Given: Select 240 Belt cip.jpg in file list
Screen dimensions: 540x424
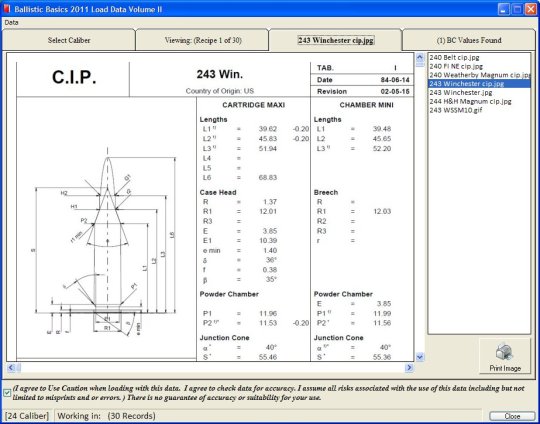Looking at the screenshot, I should (x=454, y=58).
